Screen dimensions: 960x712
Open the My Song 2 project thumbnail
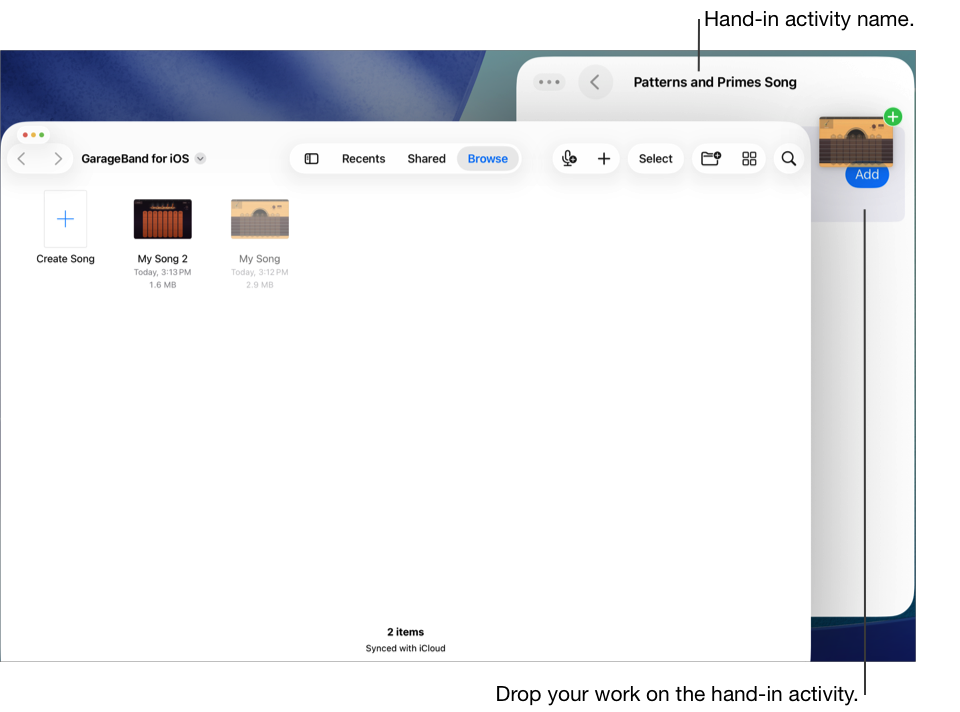tap(162, 218)
